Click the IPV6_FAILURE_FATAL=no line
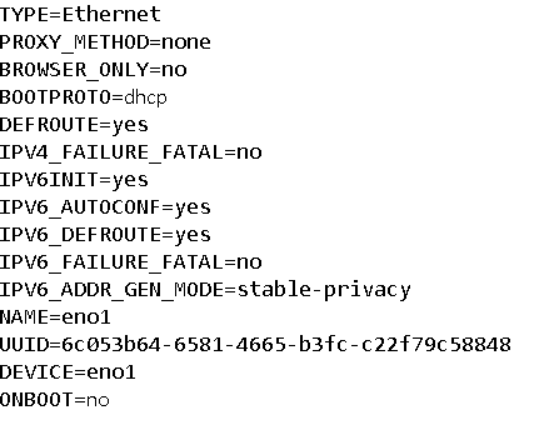Viewport: 559px width, 435px height. click(131, 262)
